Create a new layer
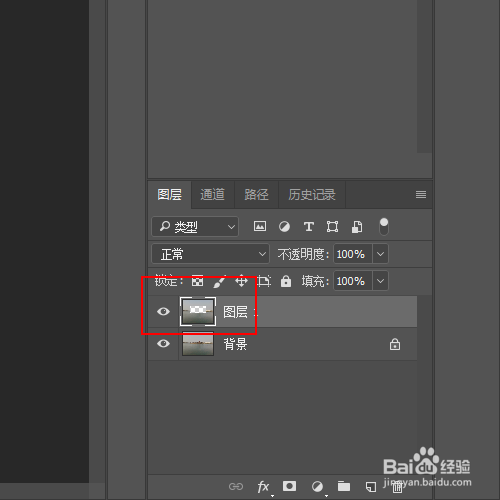The width and height of the screenshot is (500, 500). [x=370, y=487]
